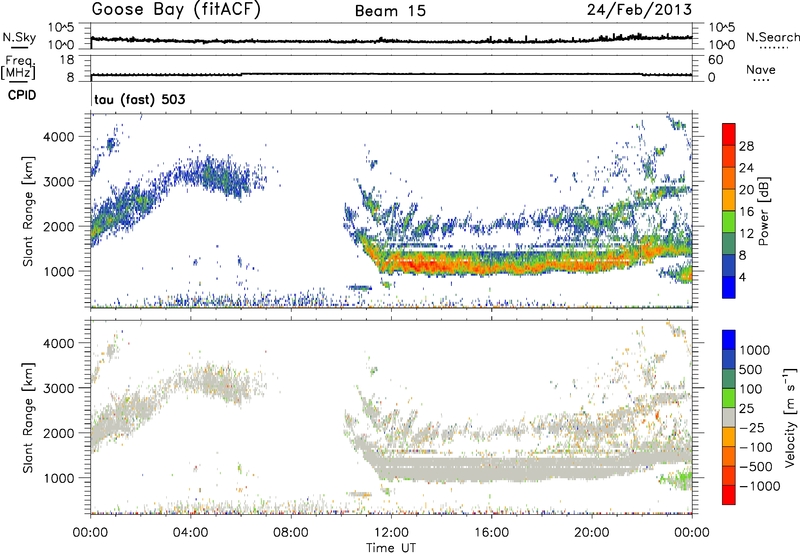800x554 pixels.
Task: Click the gray -25 to 25 Velocity swatch
Action: coord(729,417)
